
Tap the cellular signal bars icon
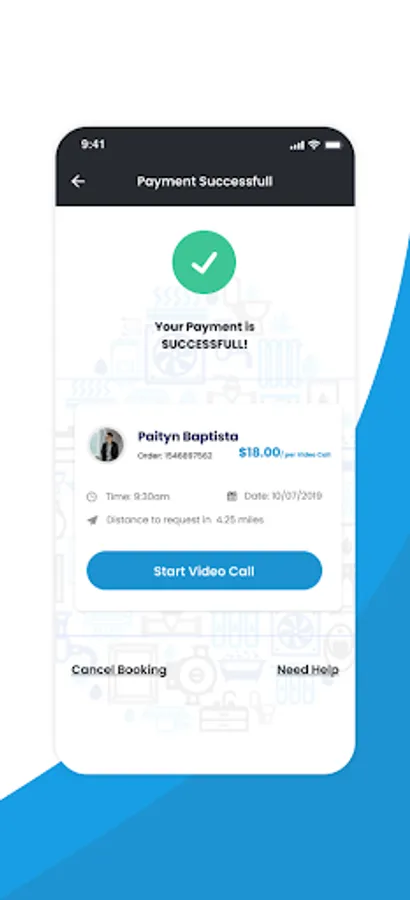point(297,146)
